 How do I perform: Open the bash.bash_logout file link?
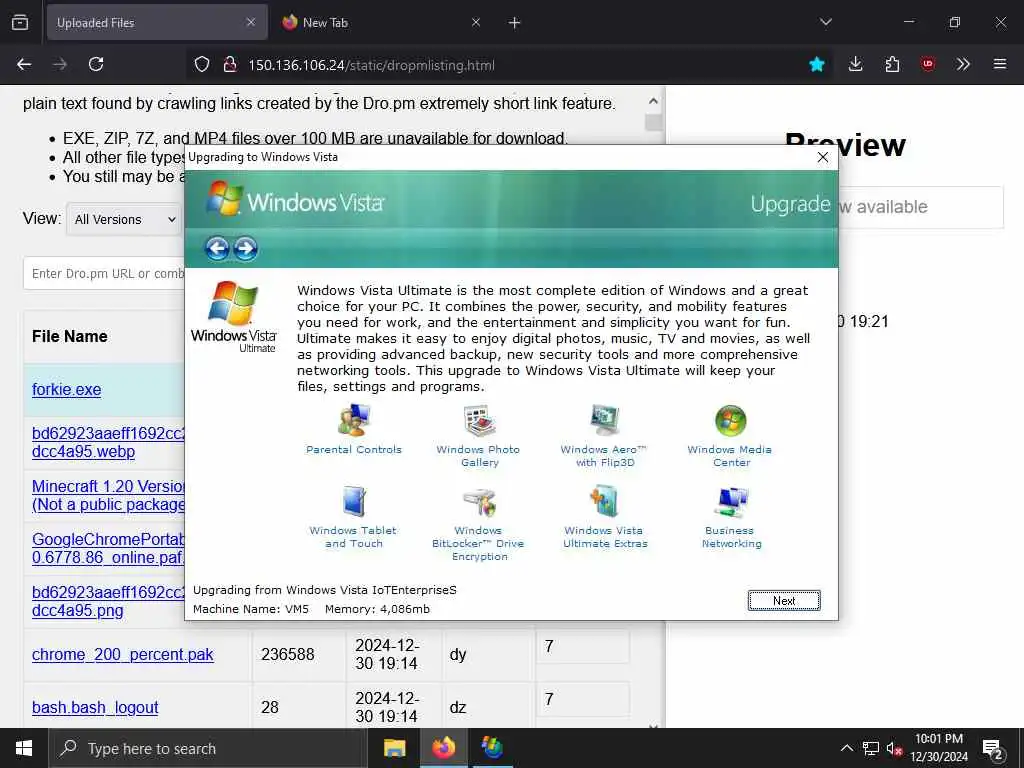point(95,707)
